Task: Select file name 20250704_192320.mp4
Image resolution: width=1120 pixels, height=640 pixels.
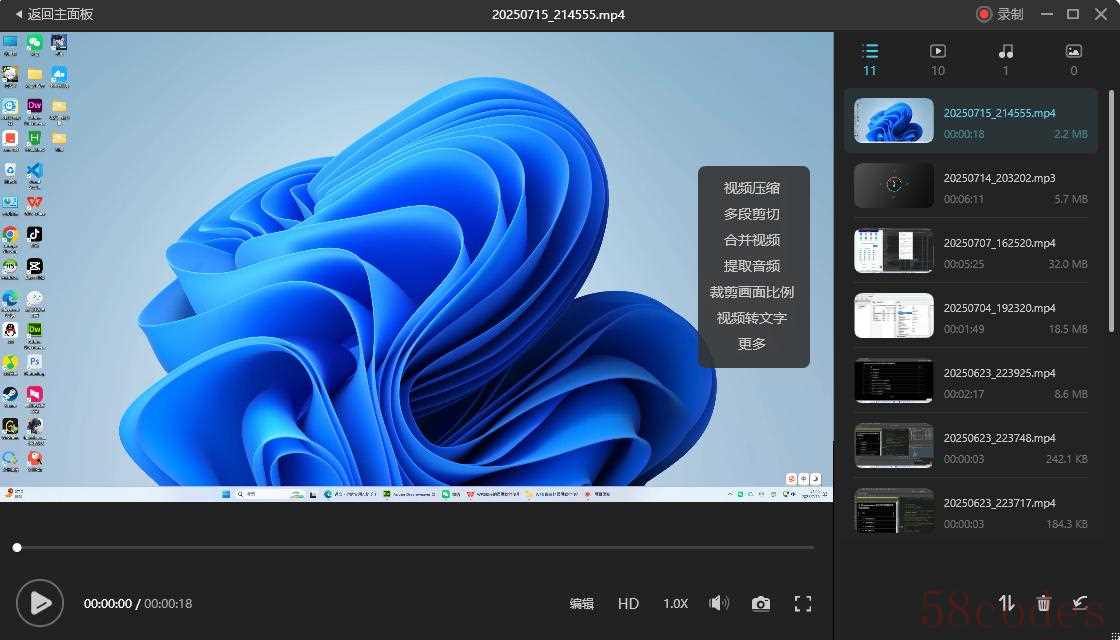Action: point(999,308)
